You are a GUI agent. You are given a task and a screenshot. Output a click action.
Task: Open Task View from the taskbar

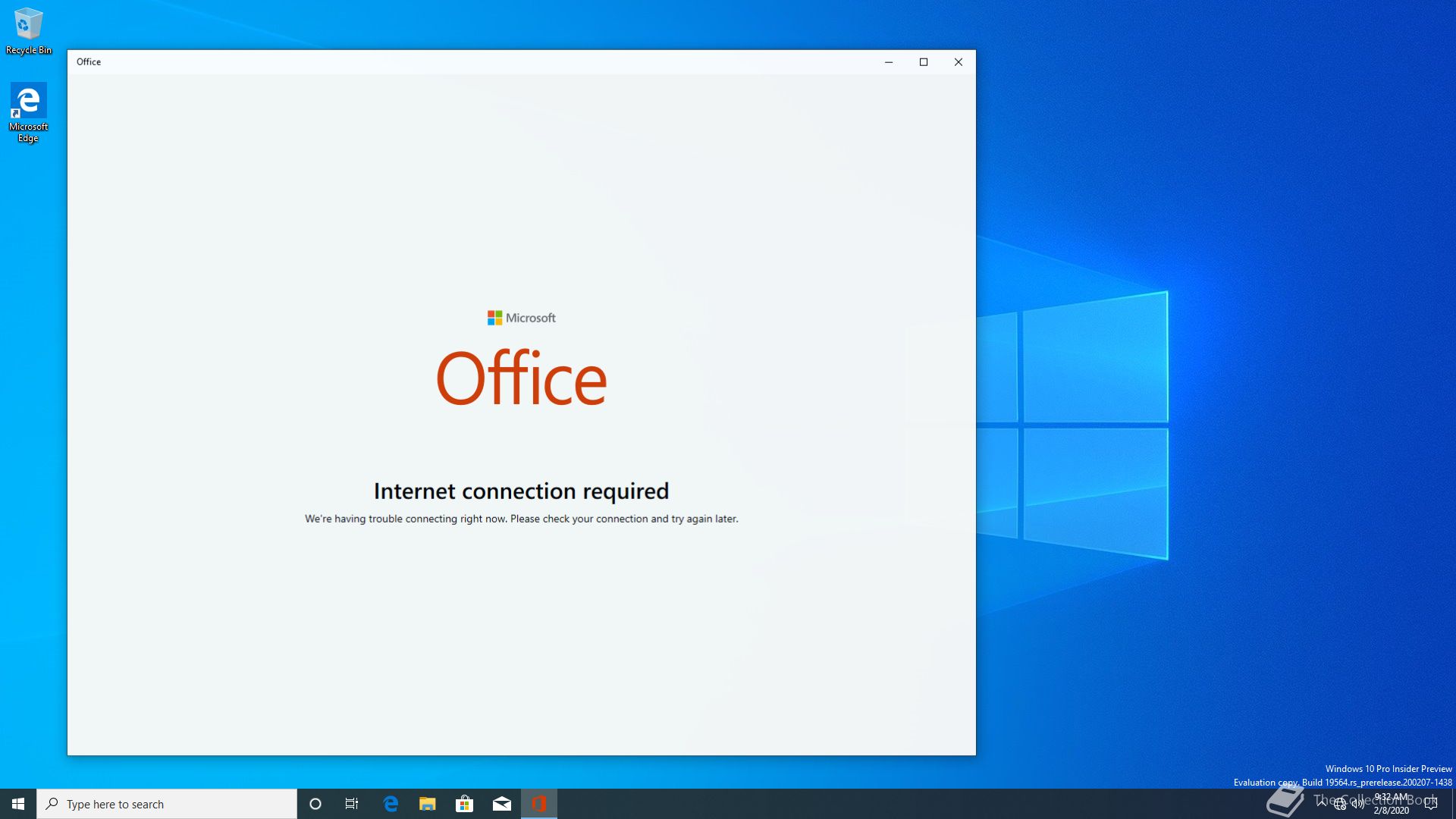pyautogui.click(x=352, y=804)
